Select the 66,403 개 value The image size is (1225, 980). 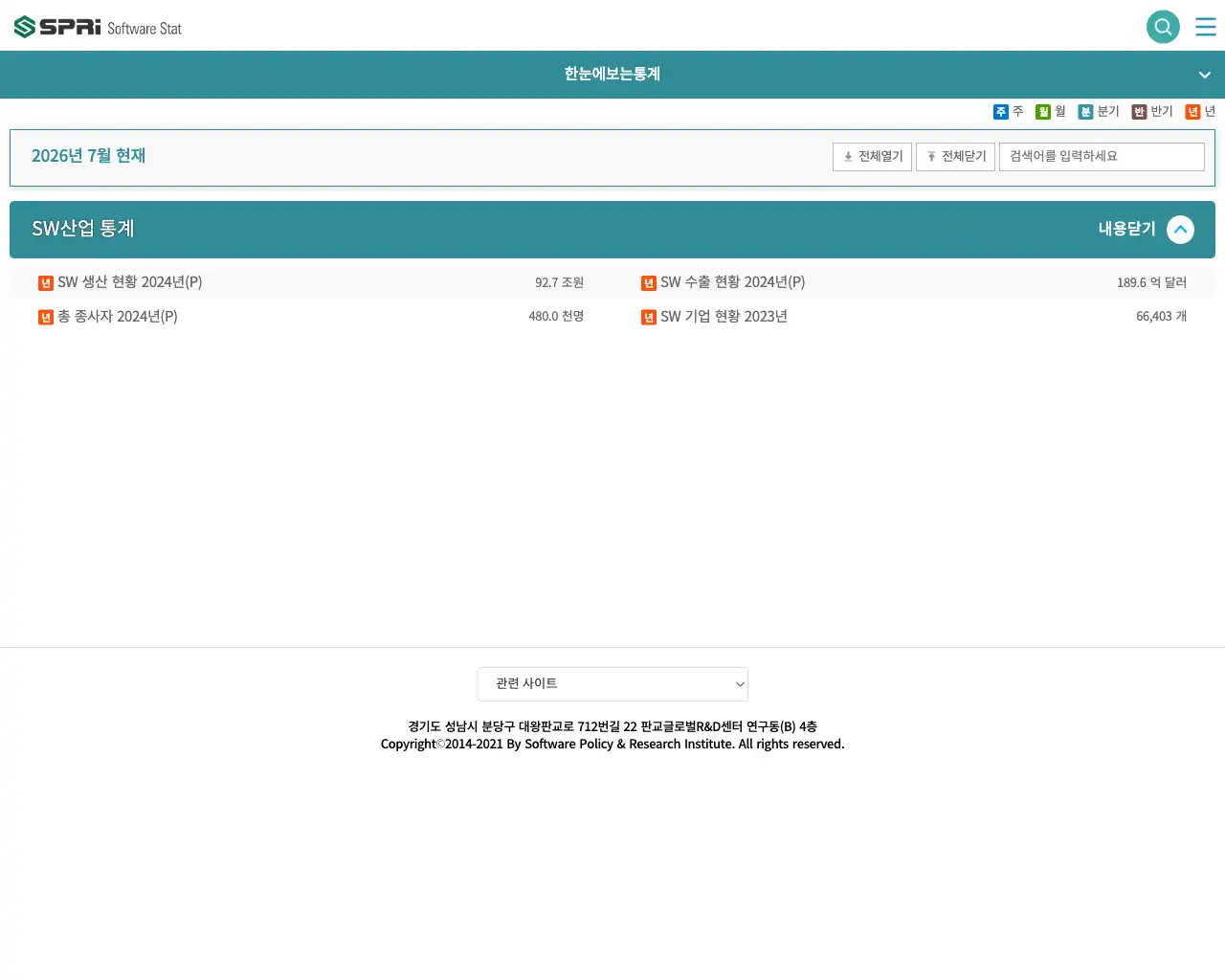[x=1161, y=316]
